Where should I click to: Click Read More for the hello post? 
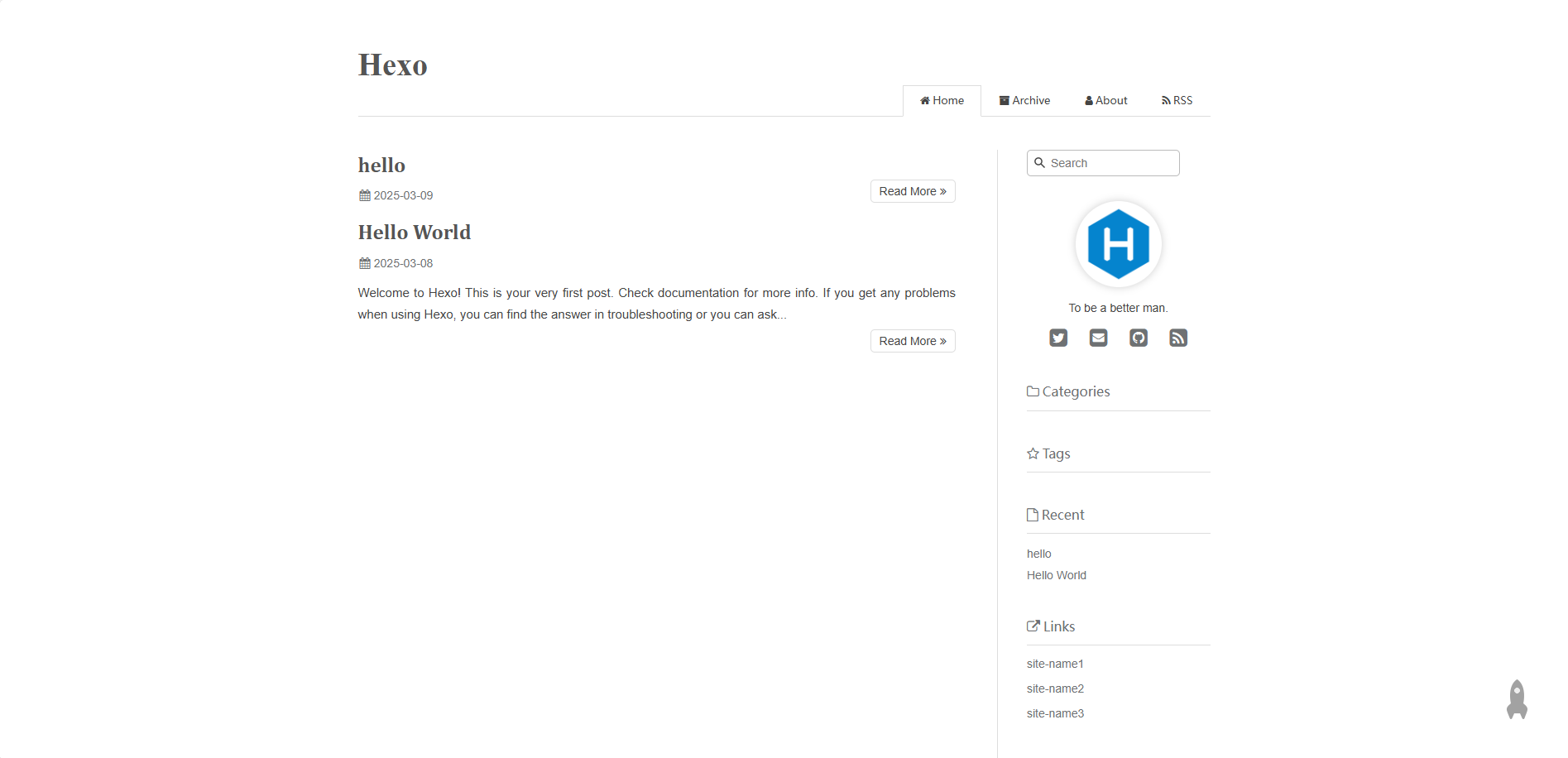click(913, 191)
